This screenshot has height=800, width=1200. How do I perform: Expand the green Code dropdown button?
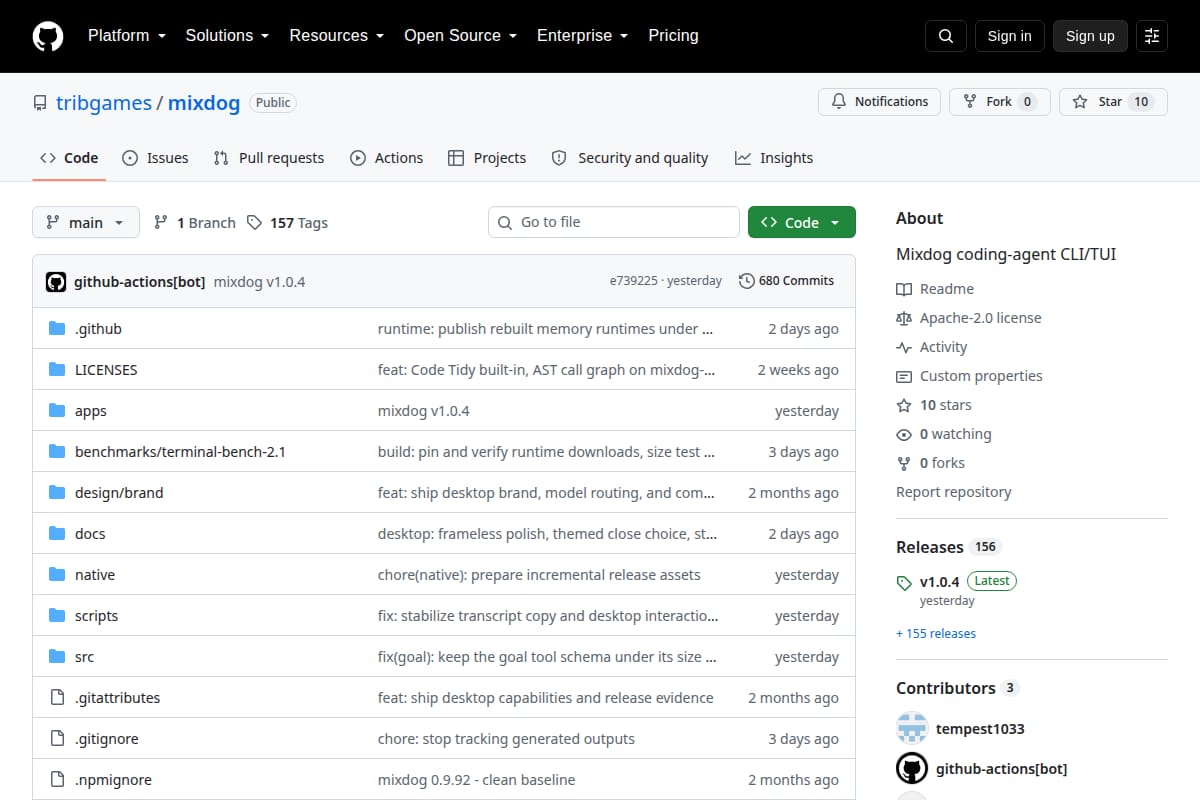coord(802,222)
